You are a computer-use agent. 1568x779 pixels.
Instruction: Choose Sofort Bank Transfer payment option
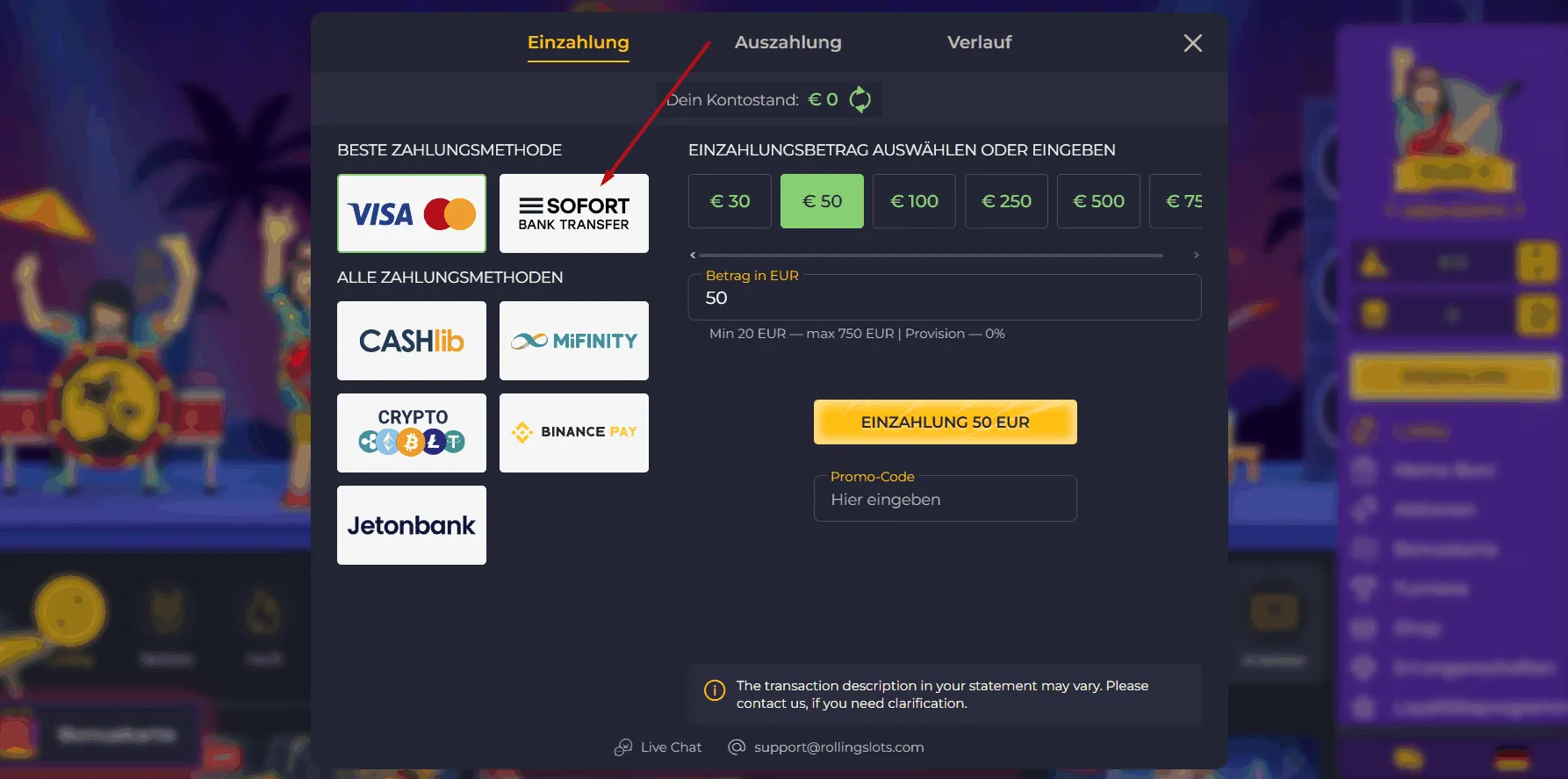[573, 213]
